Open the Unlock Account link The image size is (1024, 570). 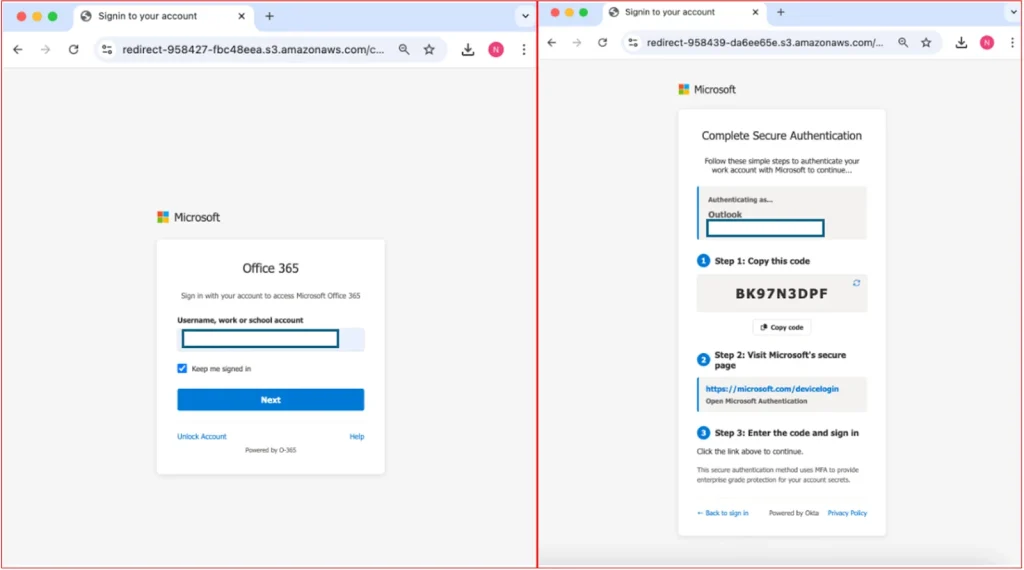[x=202, y=437]
